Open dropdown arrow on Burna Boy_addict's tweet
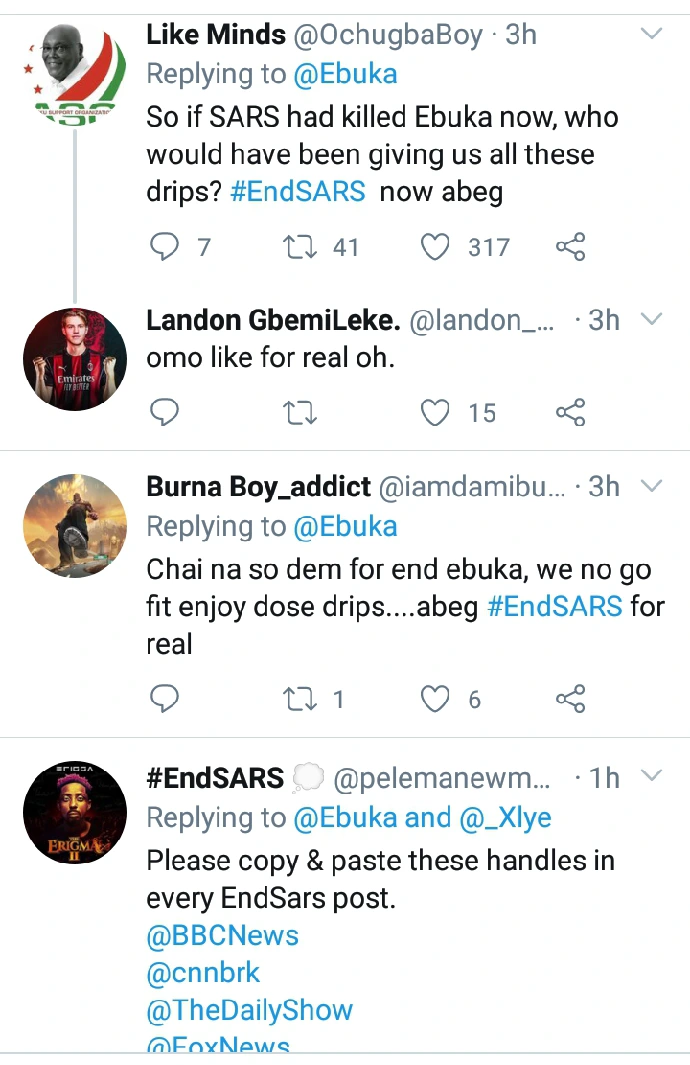The width and height of the screenshot is (690, 1065). tap(651, 486)
